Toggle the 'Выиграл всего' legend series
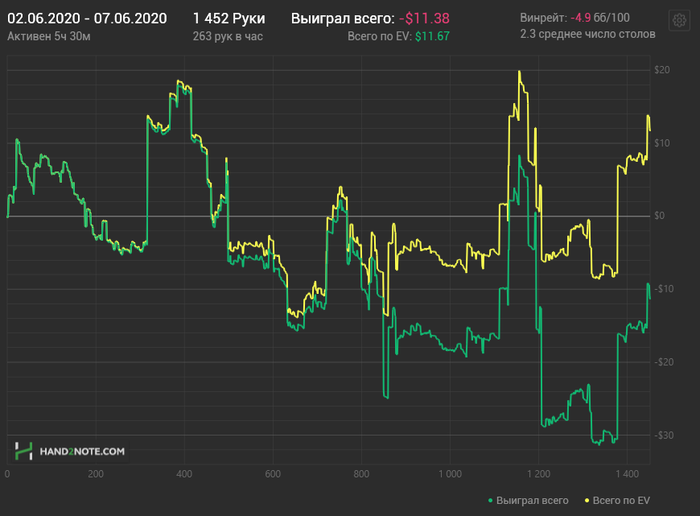700x516 pixels. (x=528, y=500)
